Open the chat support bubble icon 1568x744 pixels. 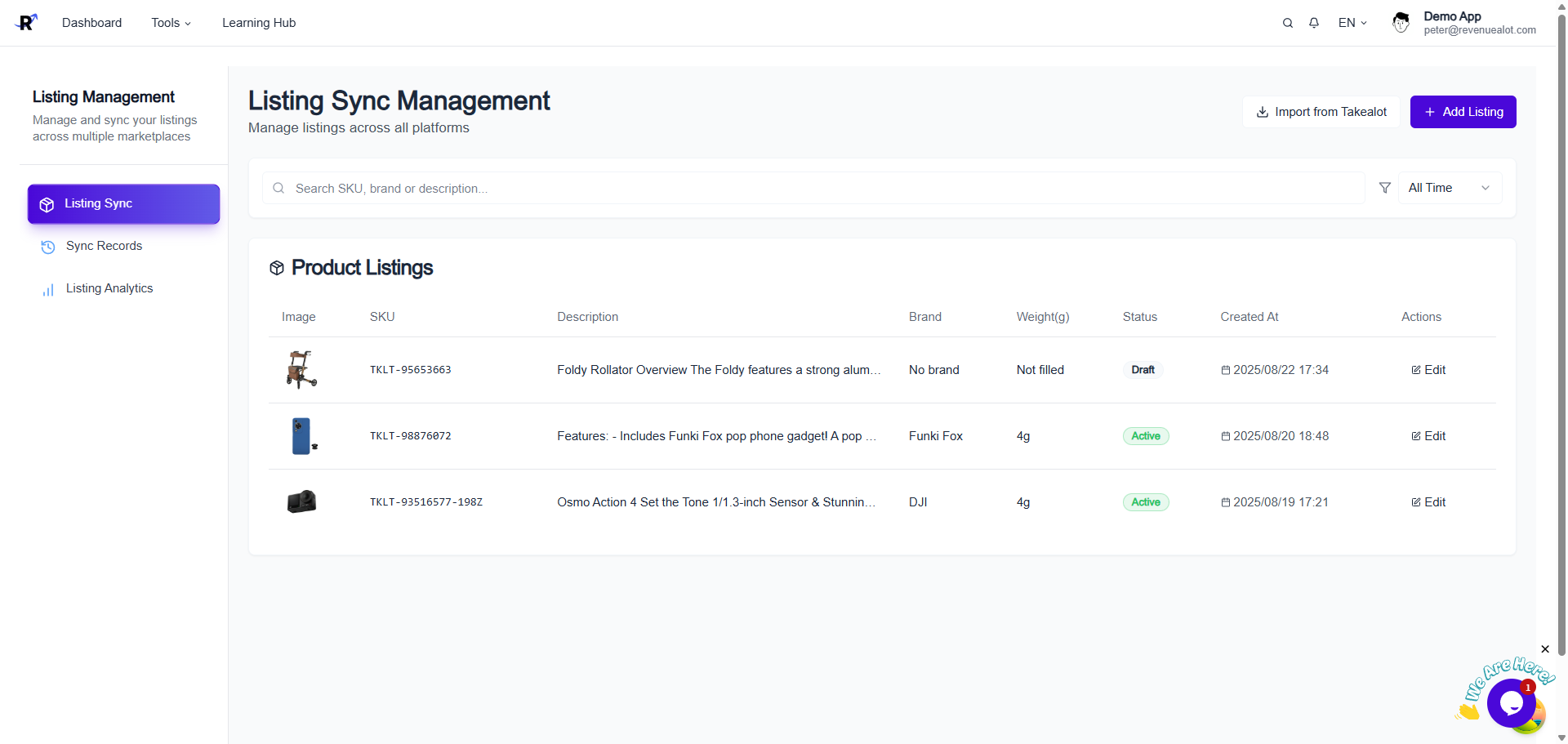point(1511,702)
